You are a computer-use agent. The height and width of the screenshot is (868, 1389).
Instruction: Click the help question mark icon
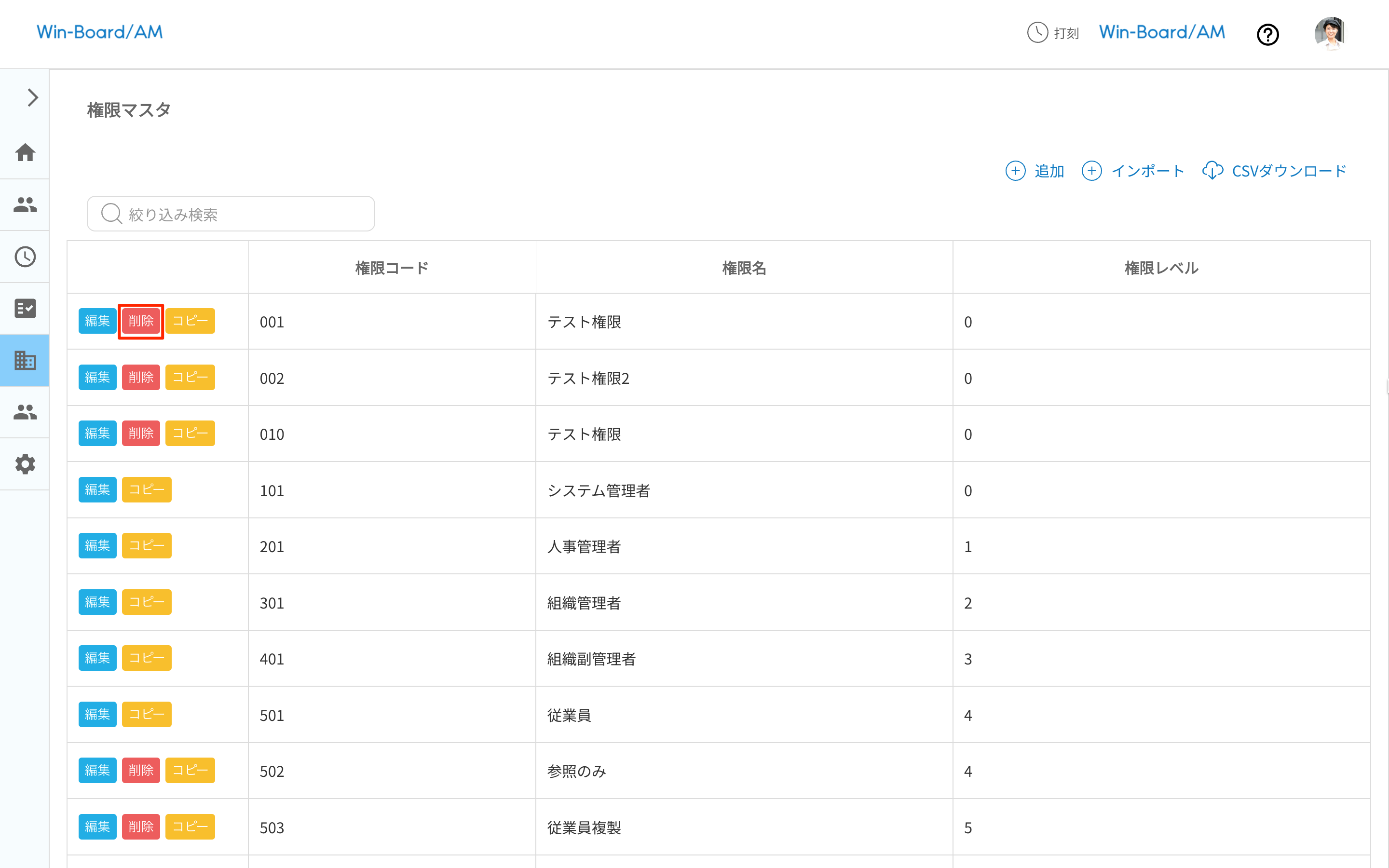(x=1267, y=34)
